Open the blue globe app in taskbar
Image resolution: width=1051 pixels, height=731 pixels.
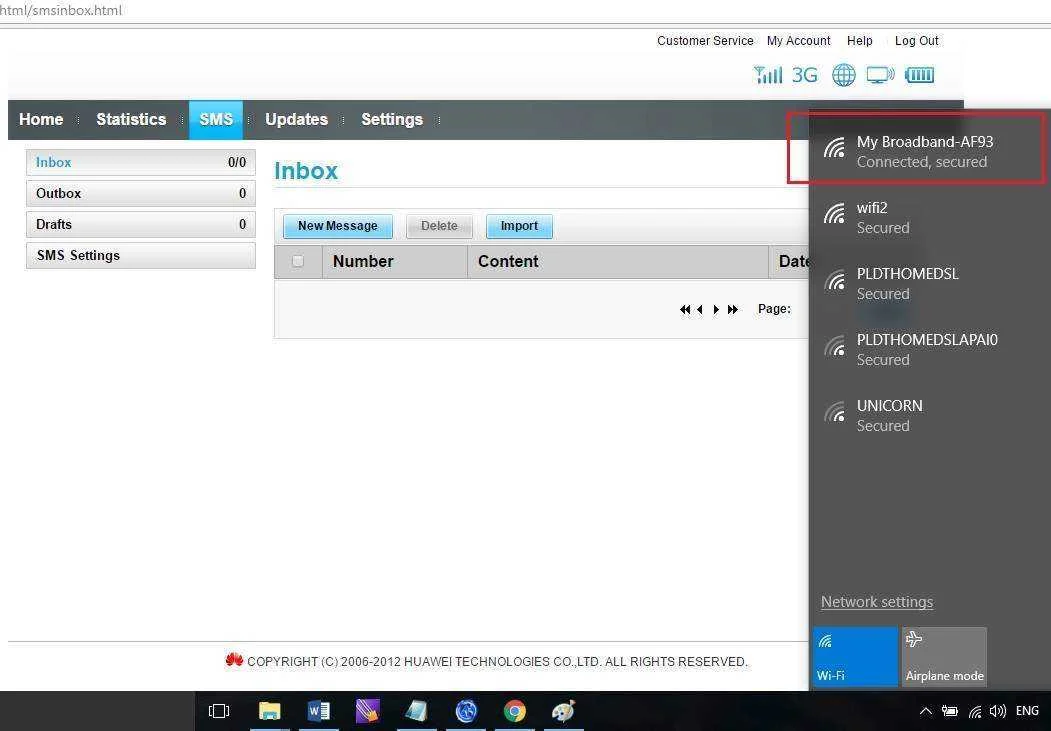pos(466,711)
